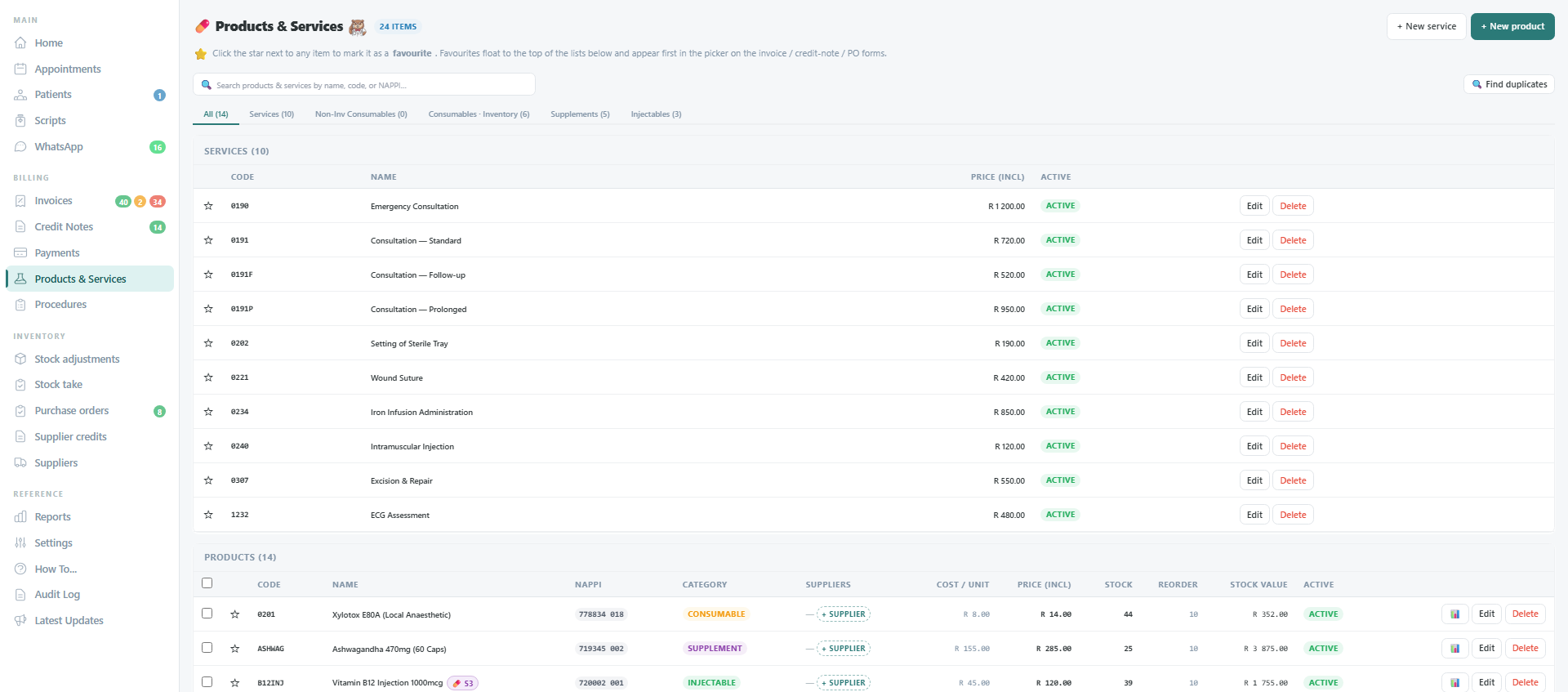Focus the products and services search field
The width and height of the screenshot is (1568, 692).
point(364,85)
